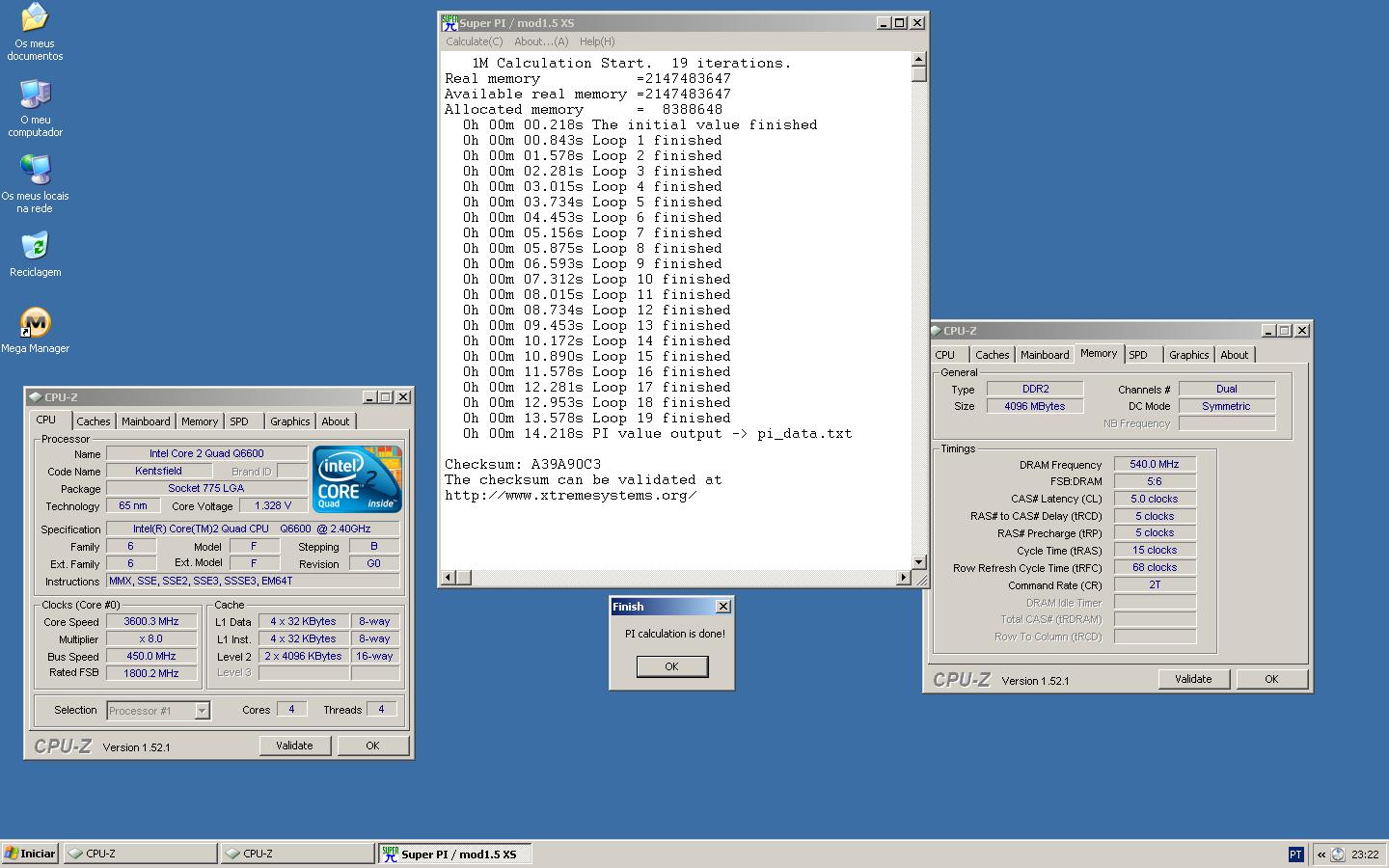Image resolution: width=1389 pixels, height=868 pixels.
Task: Open Os meus locais na rede icon
Action: [x=35, y=184]
